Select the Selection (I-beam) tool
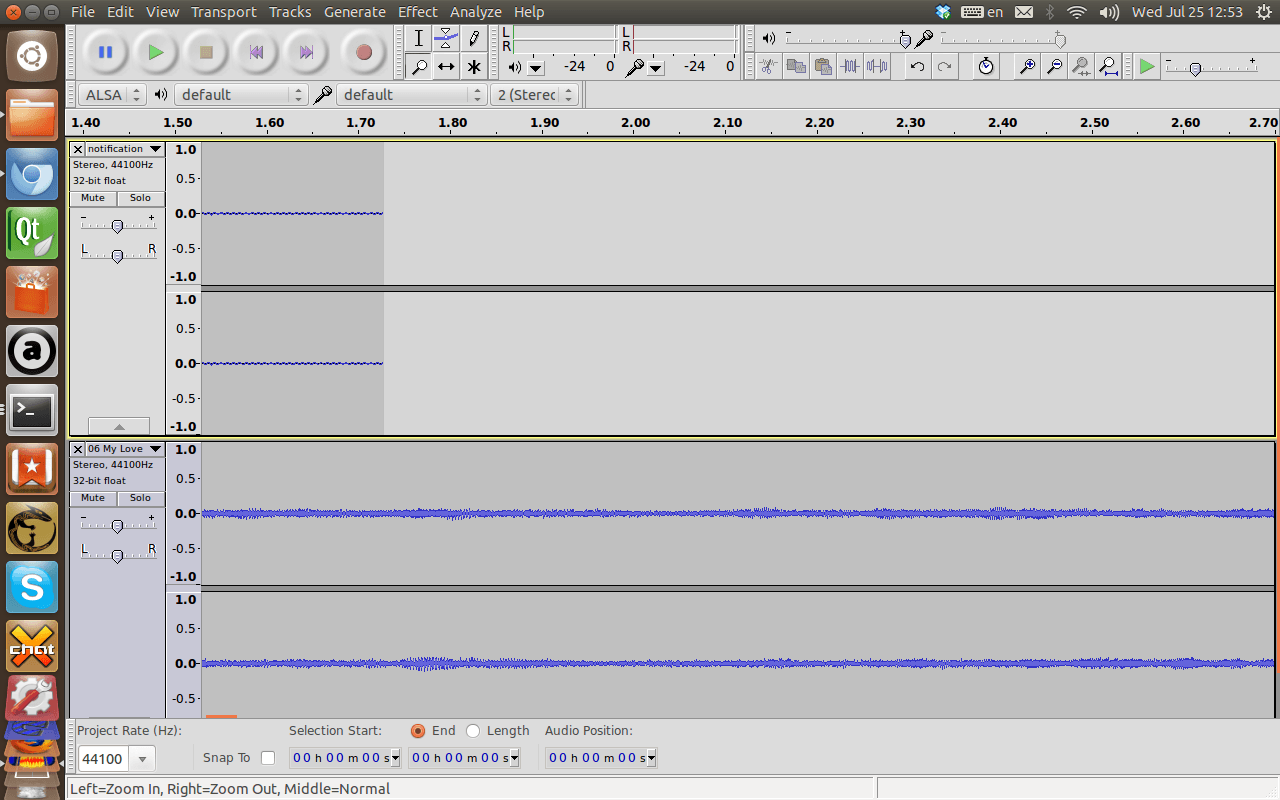Viewport: 1280px width, 800px height. point(419,39)
